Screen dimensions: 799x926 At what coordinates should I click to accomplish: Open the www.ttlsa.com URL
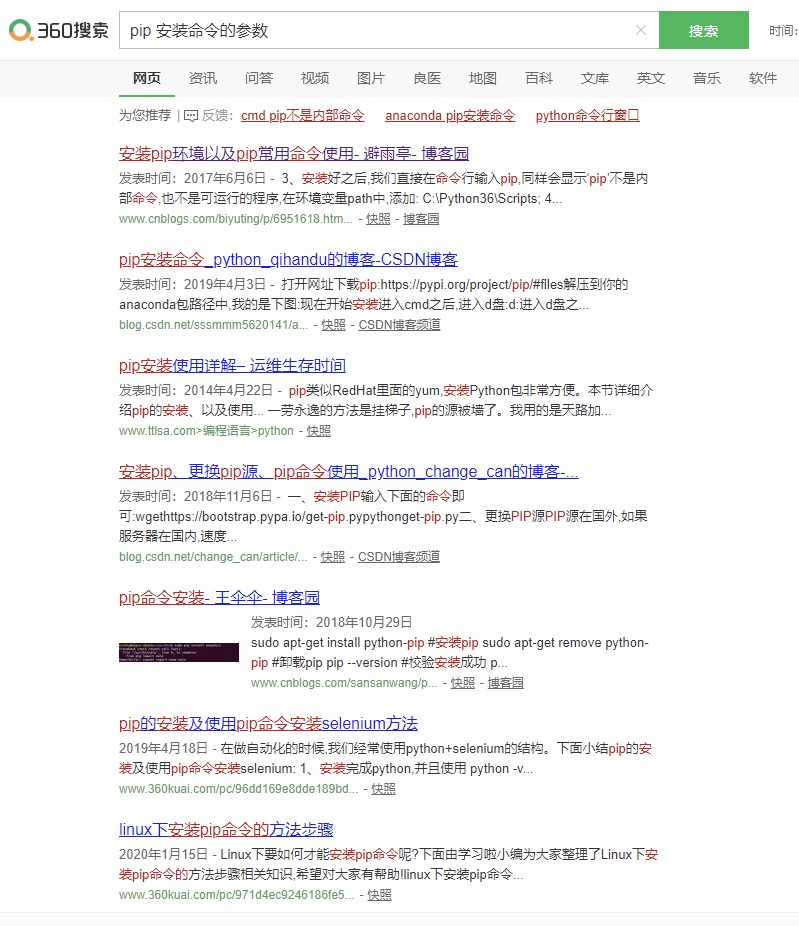point(206,431)
